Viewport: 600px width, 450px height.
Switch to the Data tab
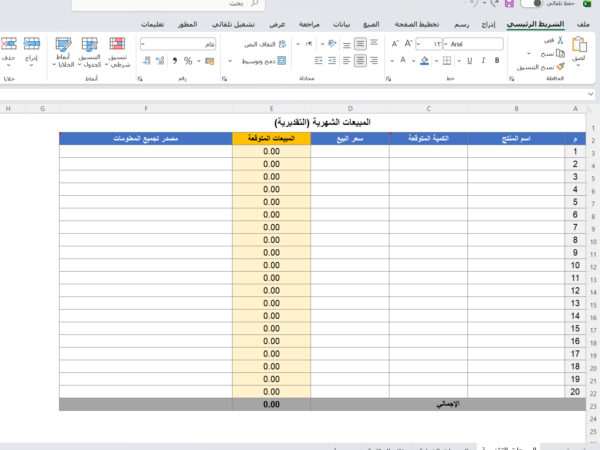[341, 24]
